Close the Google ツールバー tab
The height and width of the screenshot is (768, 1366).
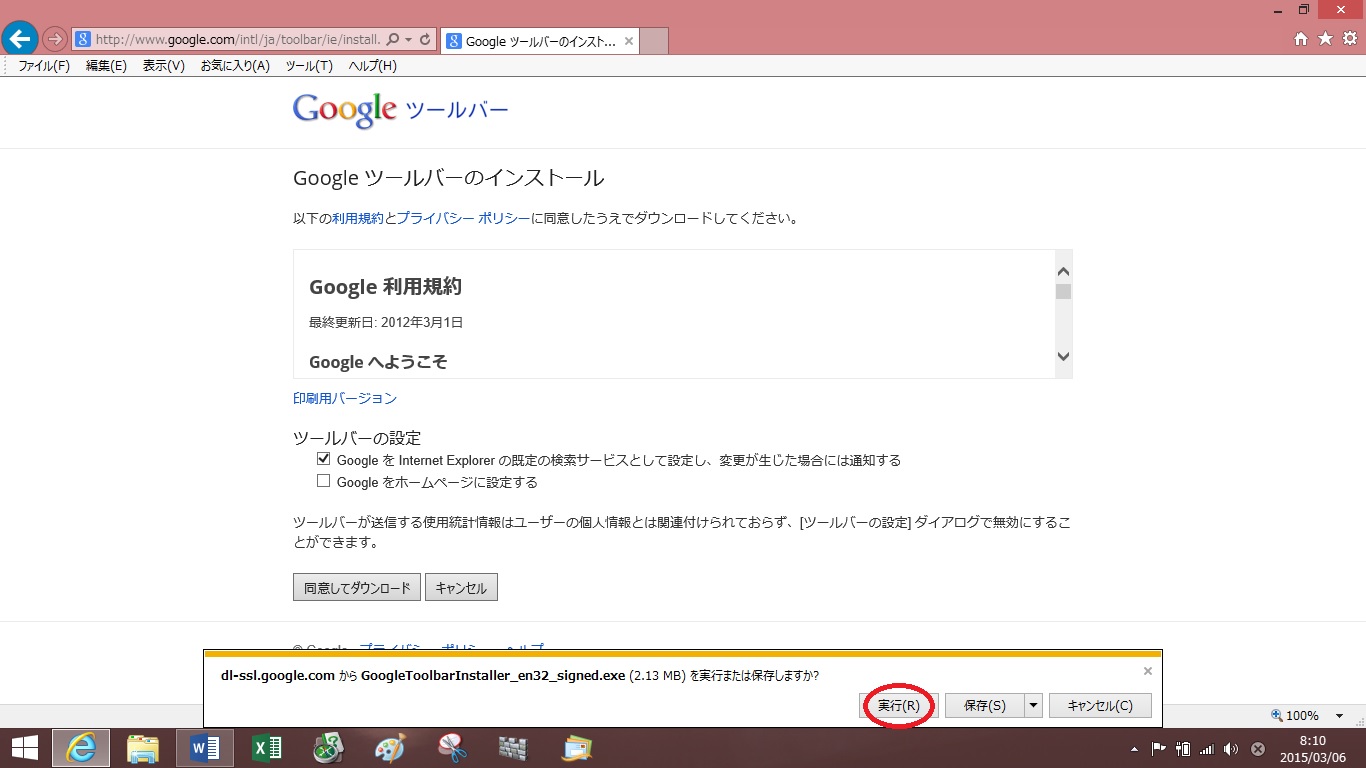point(629,41)
